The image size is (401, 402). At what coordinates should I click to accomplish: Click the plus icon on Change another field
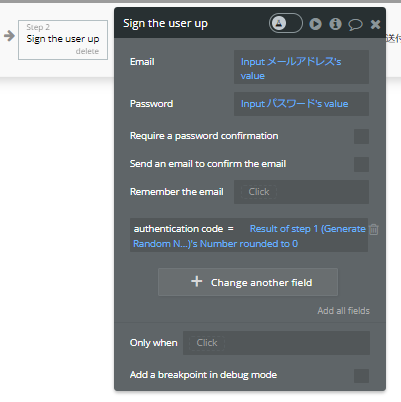(x=197, y=281)
